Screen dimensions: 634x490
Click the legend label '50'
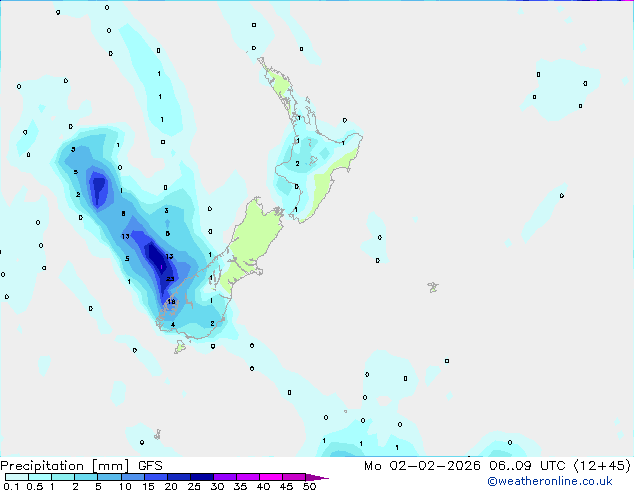click(309, 486)
